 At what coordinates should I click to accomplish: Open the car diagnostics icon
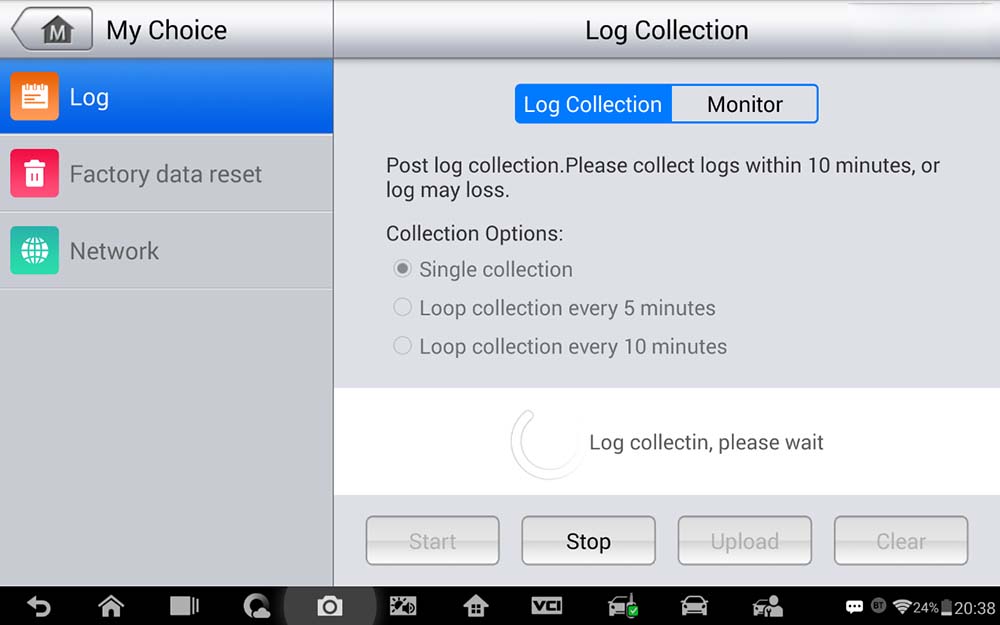click(x=694, y=606)
